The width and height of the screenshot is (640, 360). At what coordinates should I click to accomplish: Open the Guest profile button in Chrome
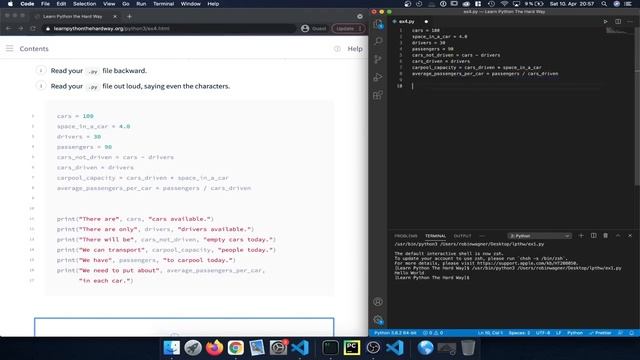click(x=313, y=28)
